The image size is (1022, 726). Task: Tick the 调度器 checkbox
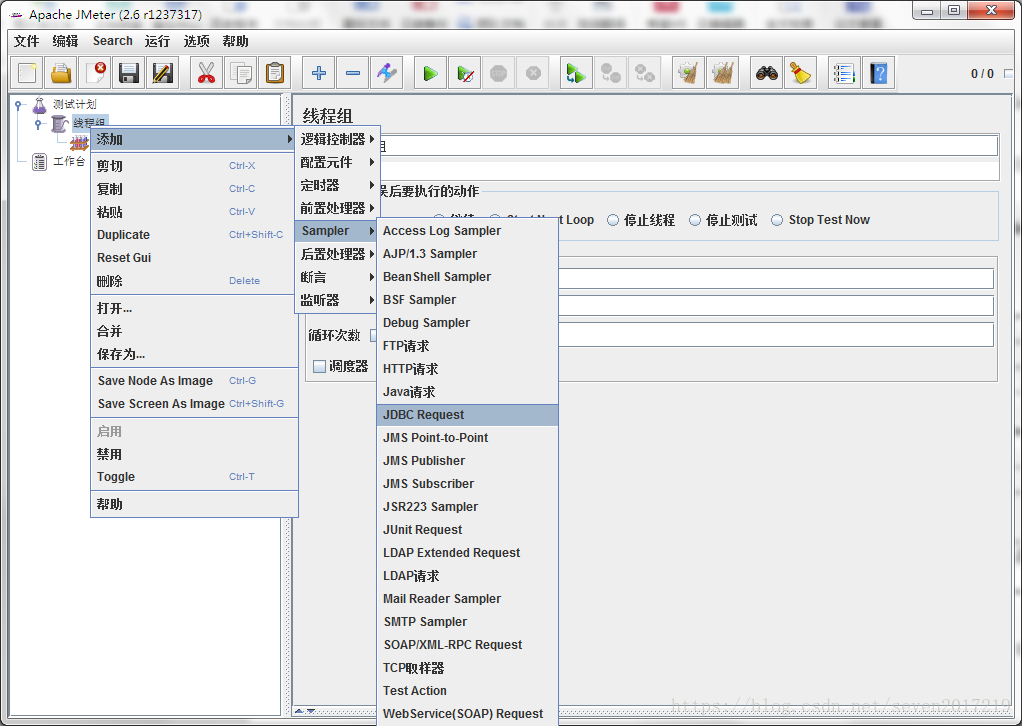[x=319, y=366]
